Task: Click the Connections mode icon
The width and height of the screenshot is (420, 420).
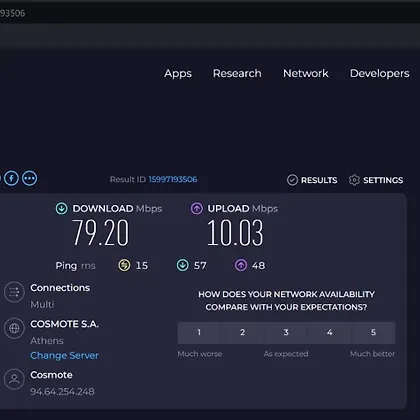Action: (x=14, y=292)
